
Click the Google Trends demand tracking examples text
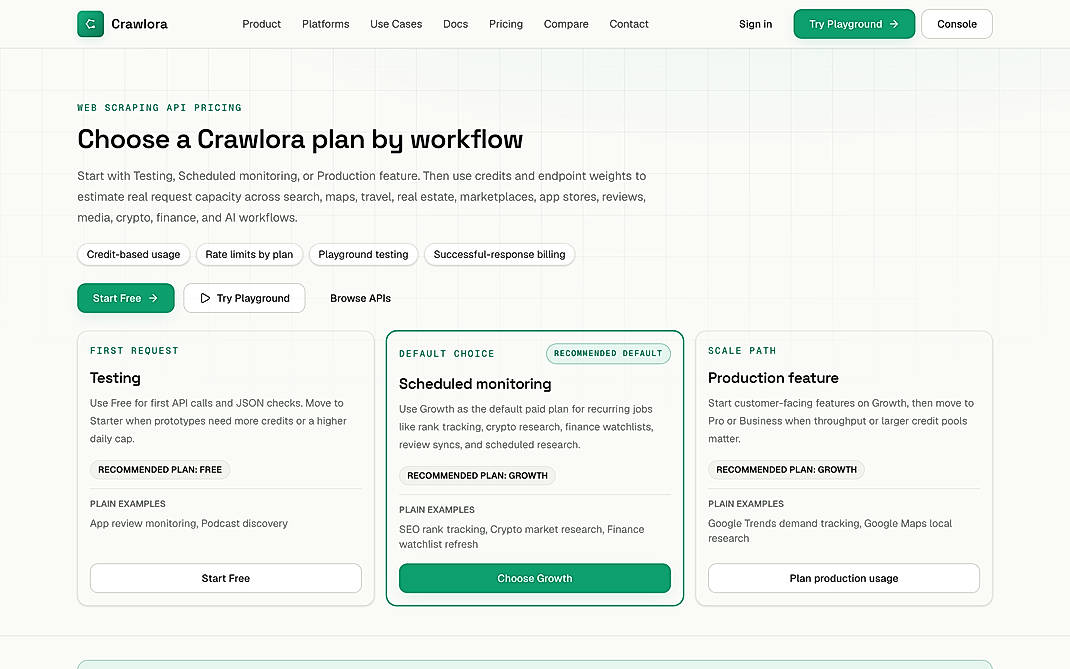coord(830,530)
